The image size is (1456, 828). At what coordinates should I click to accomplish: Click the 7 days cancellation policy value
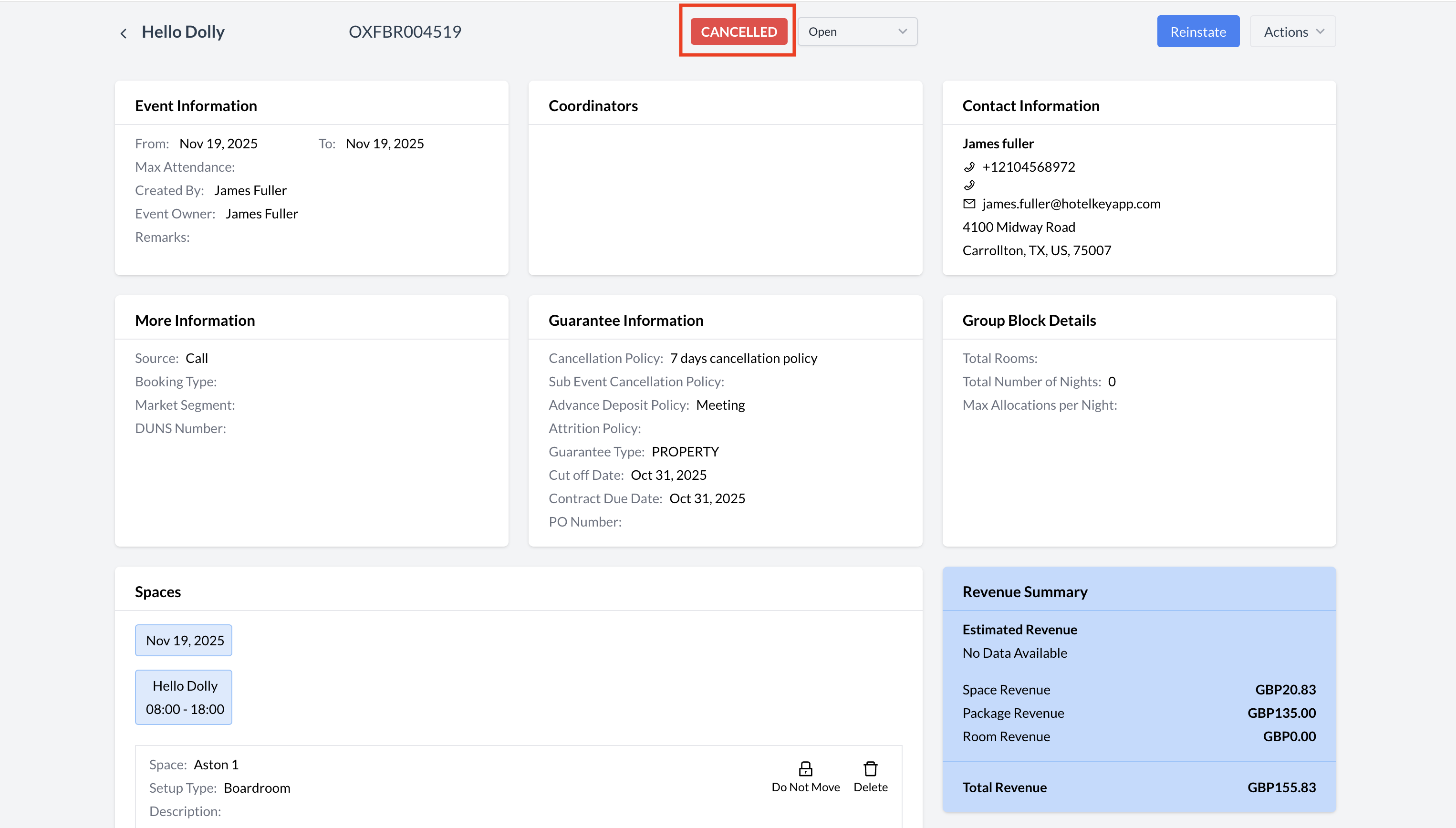click(x=743, y=358)
